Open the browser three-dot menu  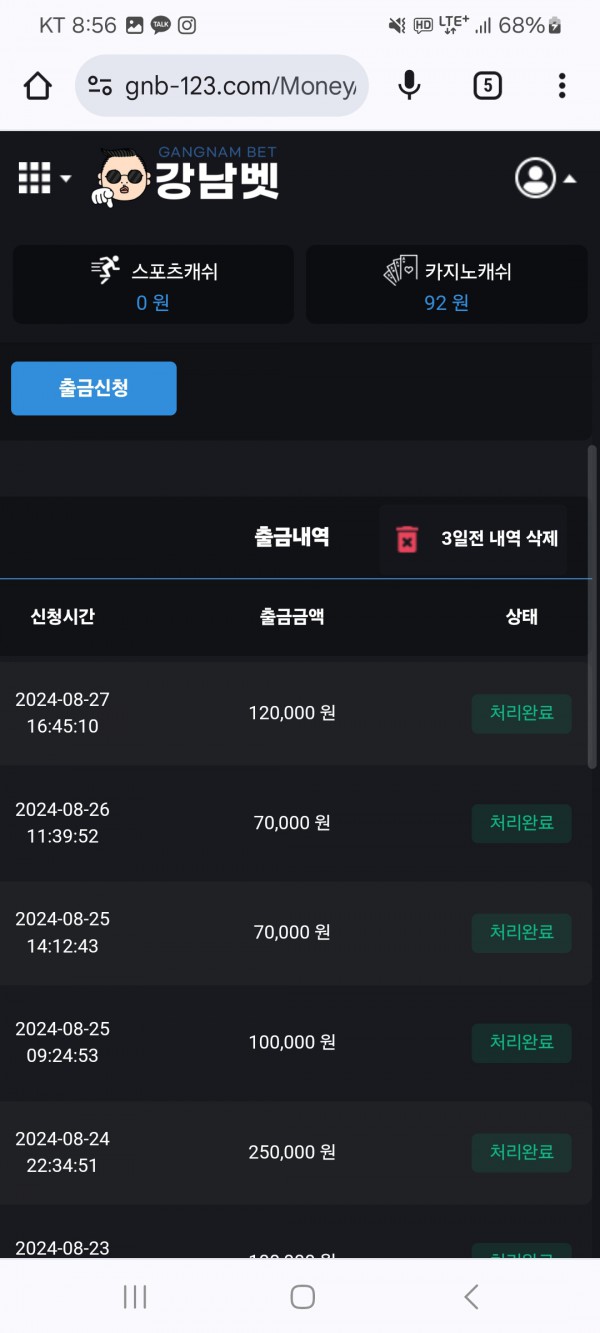coord(562,86)
